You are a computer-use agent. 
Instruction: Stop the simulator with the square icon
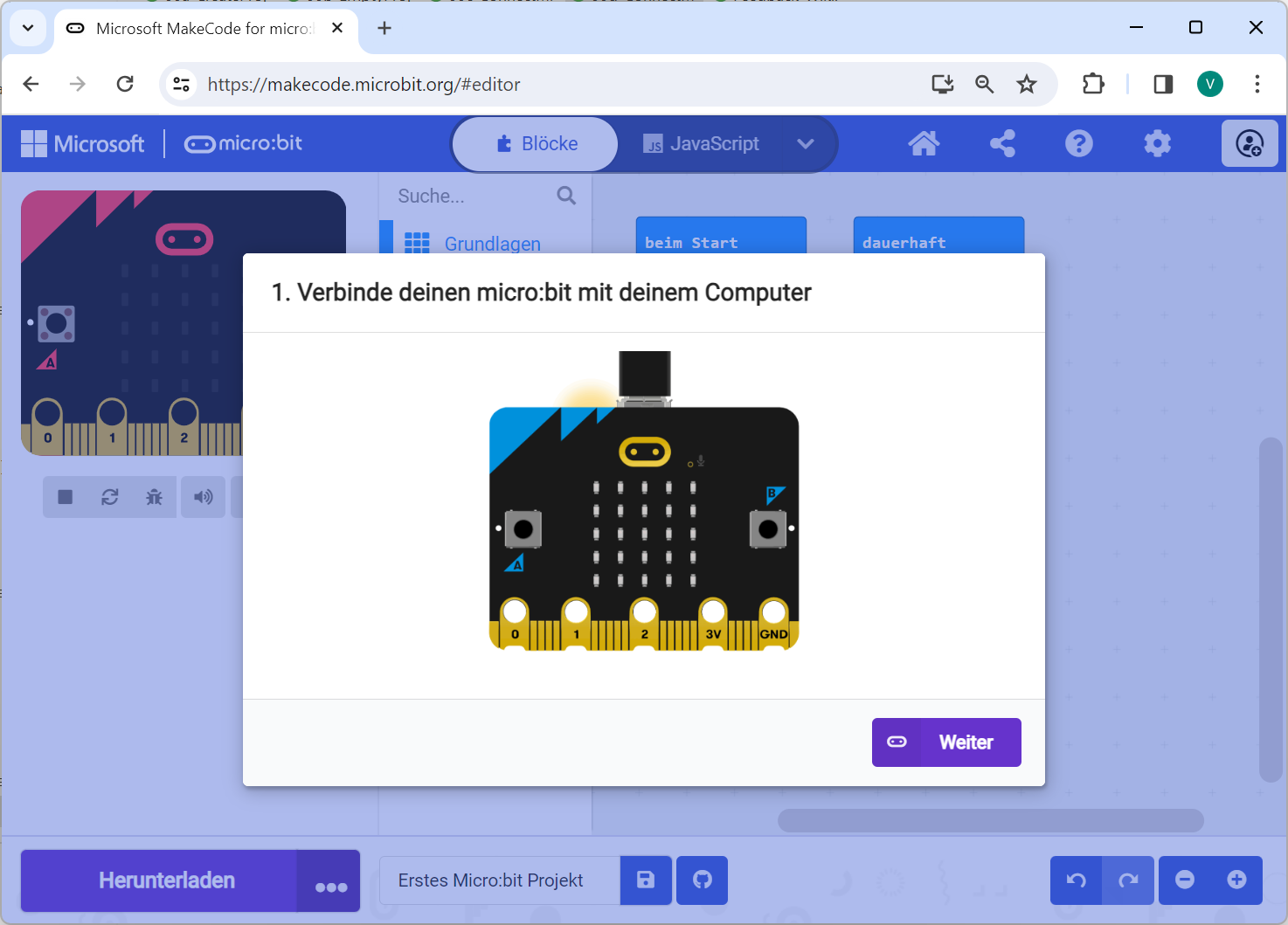66,497
